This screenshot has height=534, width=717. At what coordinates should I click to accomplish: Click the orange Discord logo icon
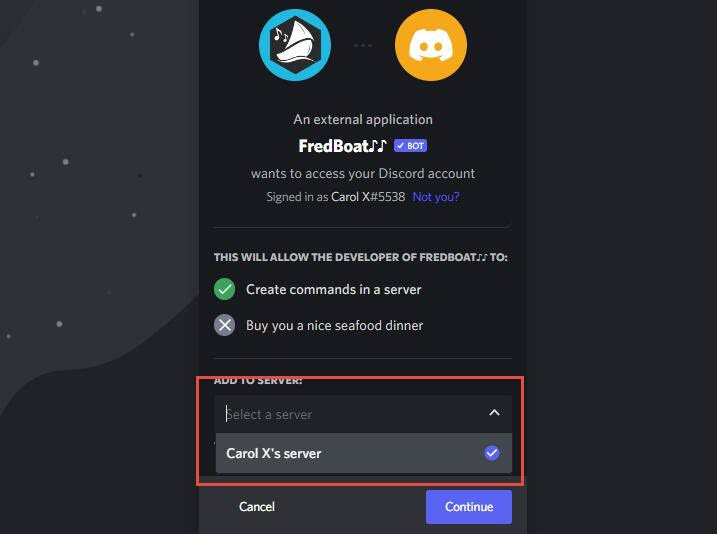(431, 43)
